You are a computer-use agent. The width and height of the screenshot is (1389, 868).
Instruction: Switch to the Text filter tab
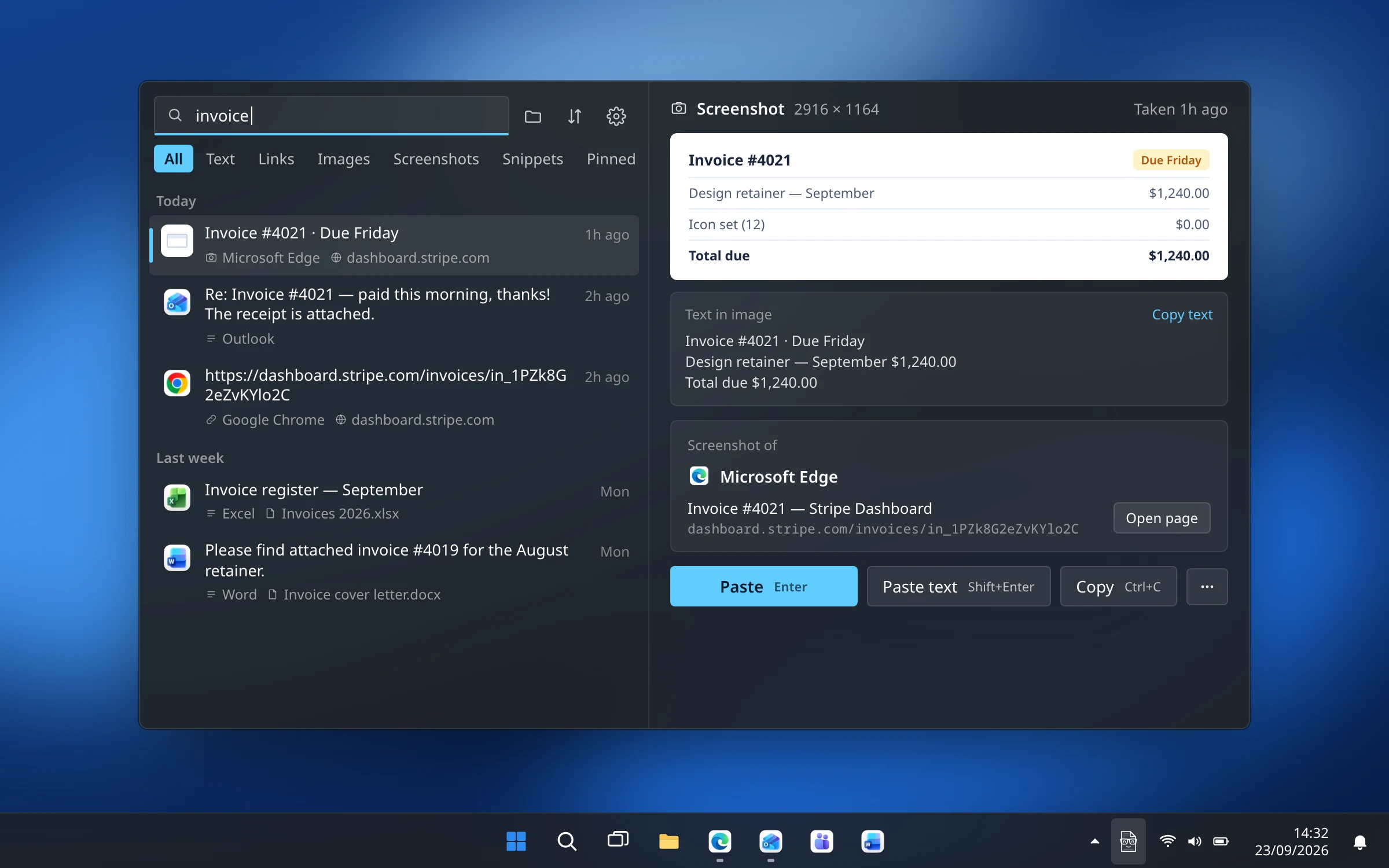221,159
